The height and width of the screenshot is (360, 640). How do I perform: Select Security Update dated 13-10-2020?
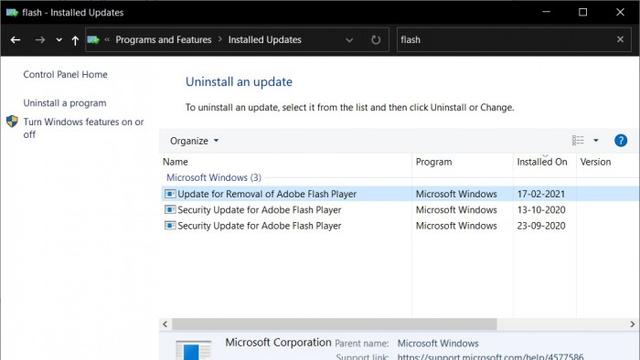[x=400, y=210]
